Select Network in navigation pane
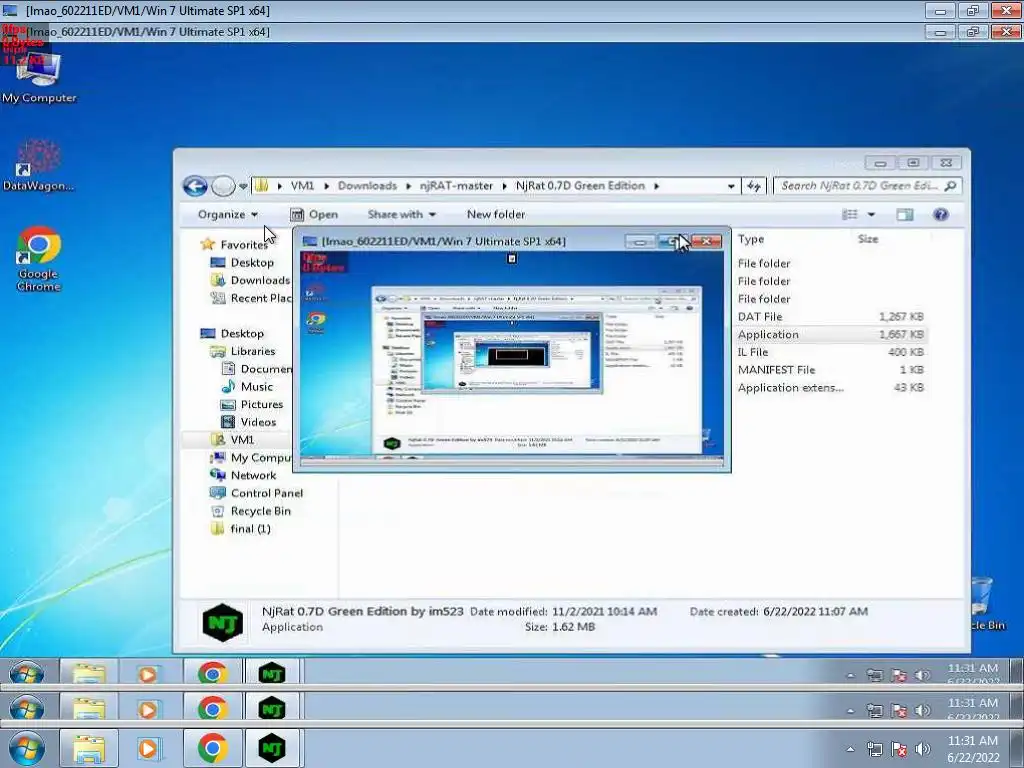This screenshot has height=768, width=1024. coord(243,475)
